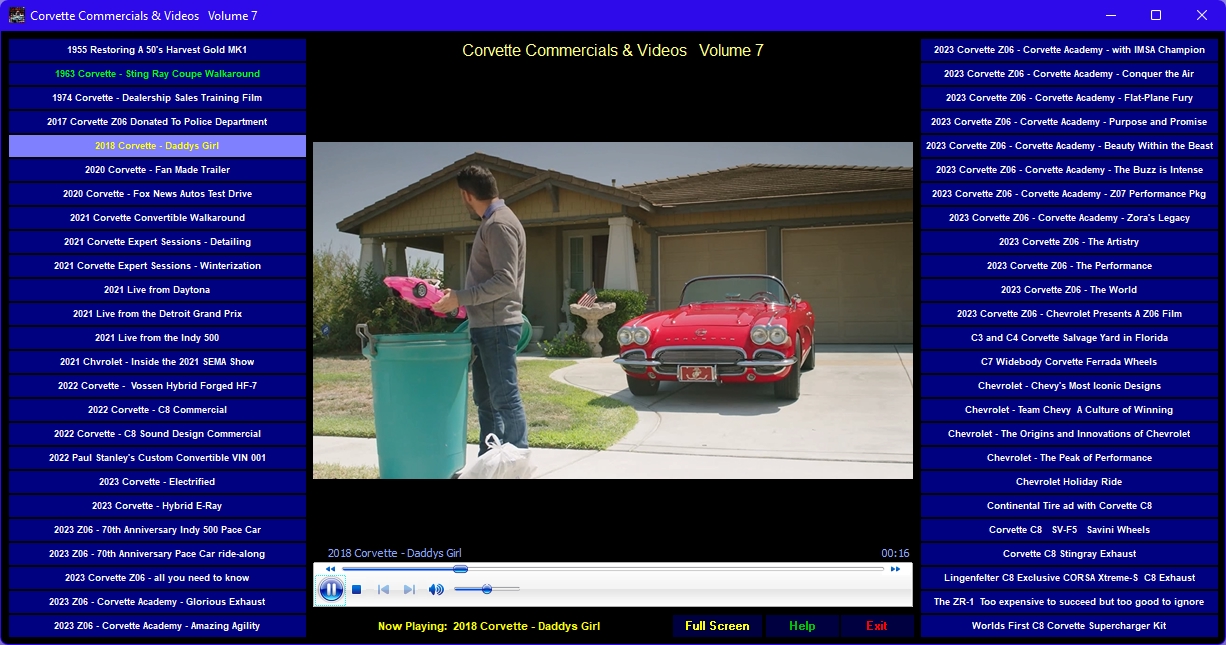Viewport: 1226px width, 645px height.
Task: Play 2021 Live from the Detroit Grand Prix
Action: [157, 314]
